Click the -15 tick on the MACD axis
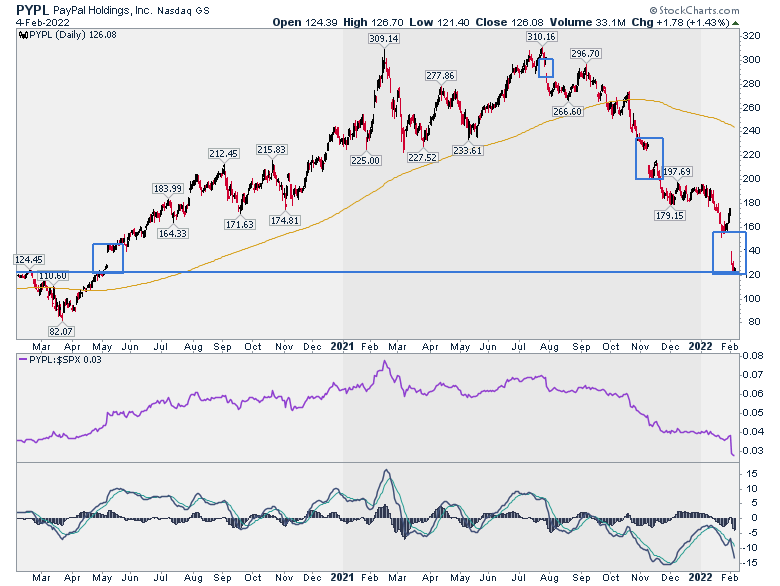This screenshot has width=780, height=586. pyautogui.click(x=750, y=563)
